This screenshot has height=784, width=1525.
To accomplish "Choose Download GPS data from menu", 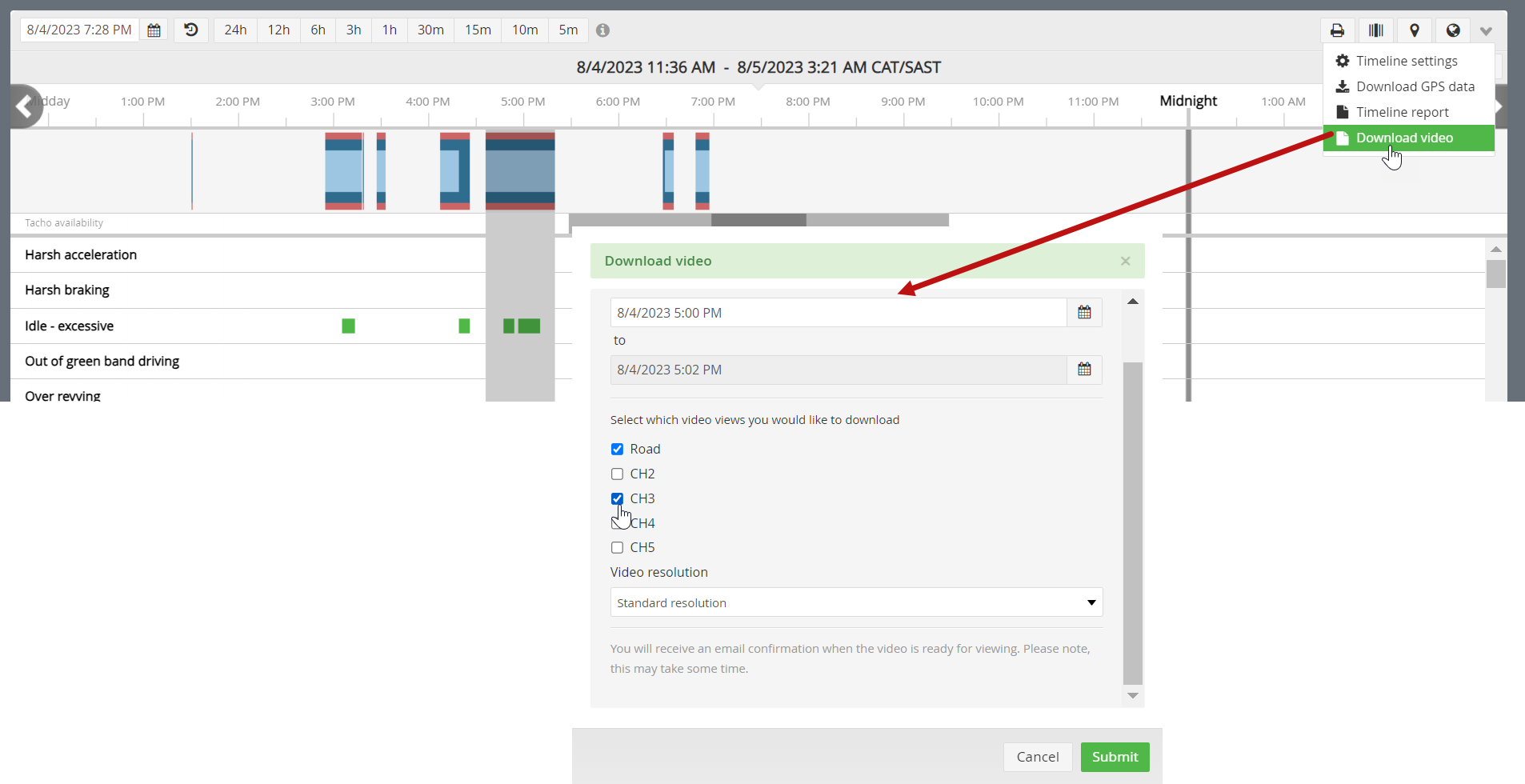I will 1415,86.
